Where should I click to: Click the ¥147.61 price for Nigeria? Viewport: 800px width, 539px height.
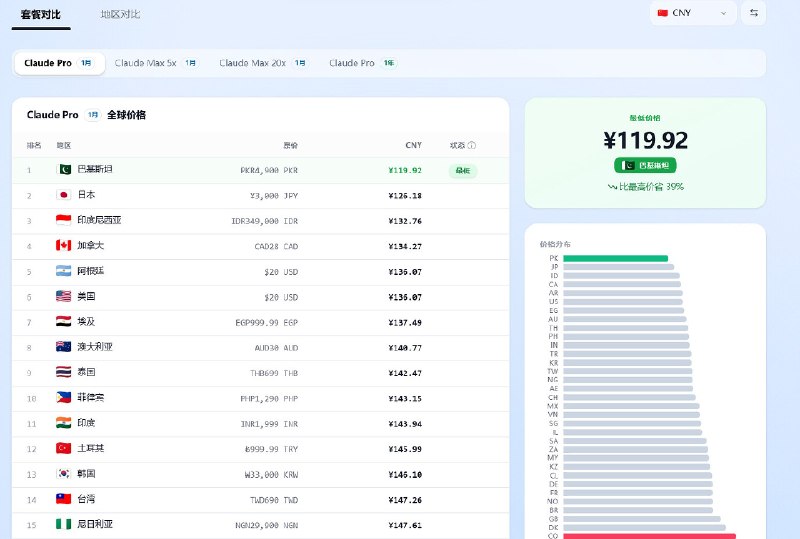tap(405, 525)
